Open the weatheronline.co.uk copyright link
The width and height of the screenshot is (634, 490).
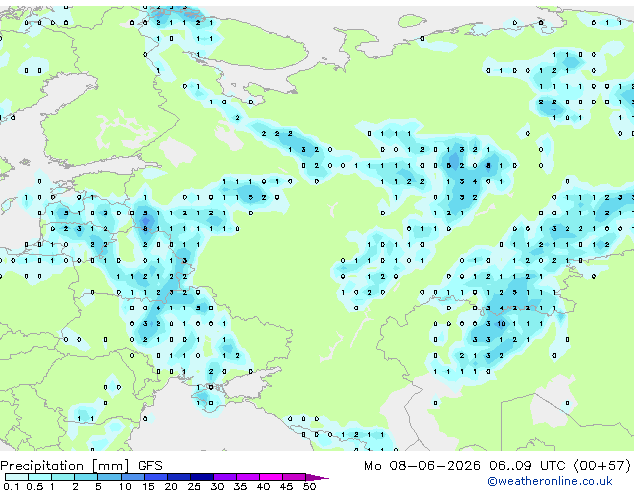pyautogui.click(x=550, y=481)
